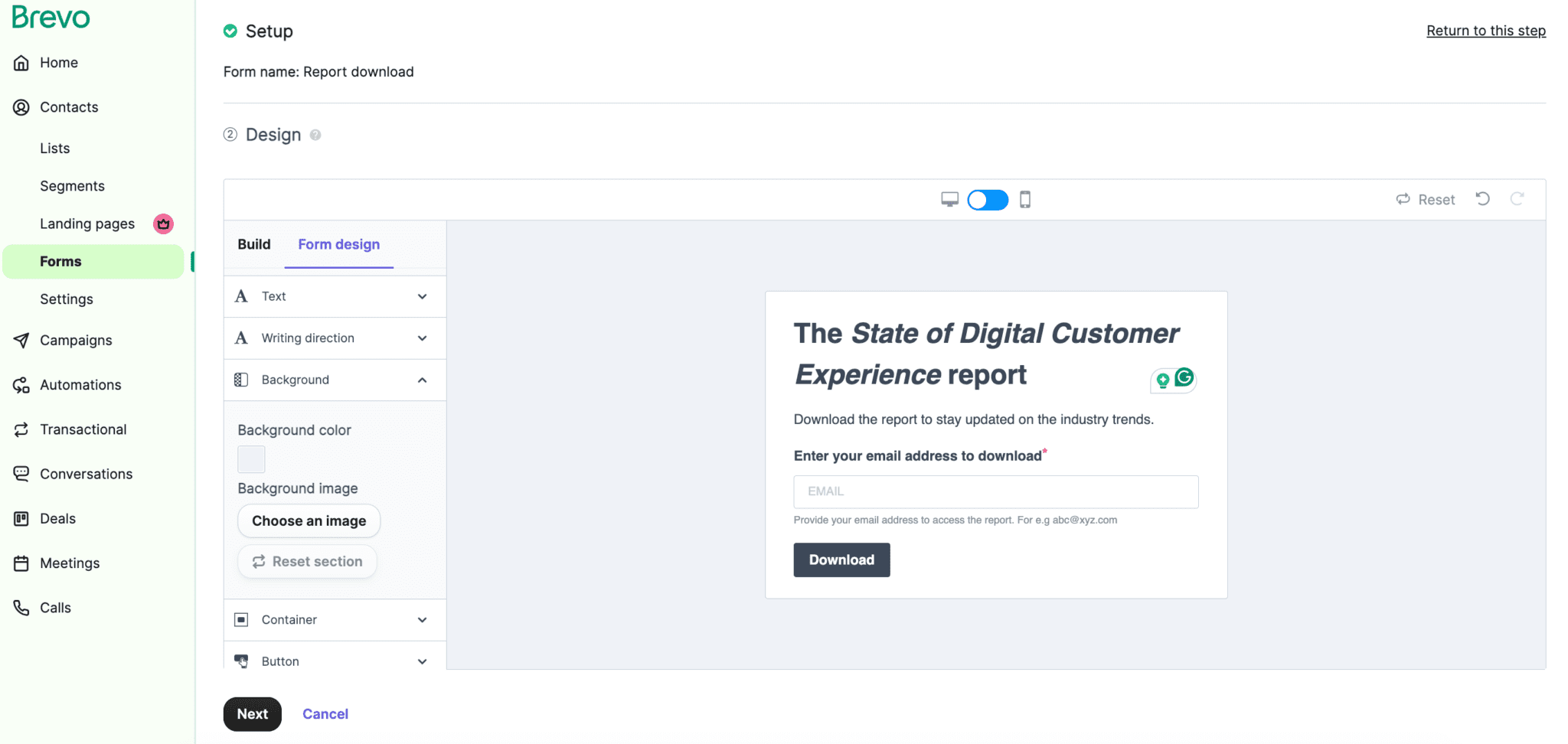
Task: Click the Next button
Action: click(252, 713)
